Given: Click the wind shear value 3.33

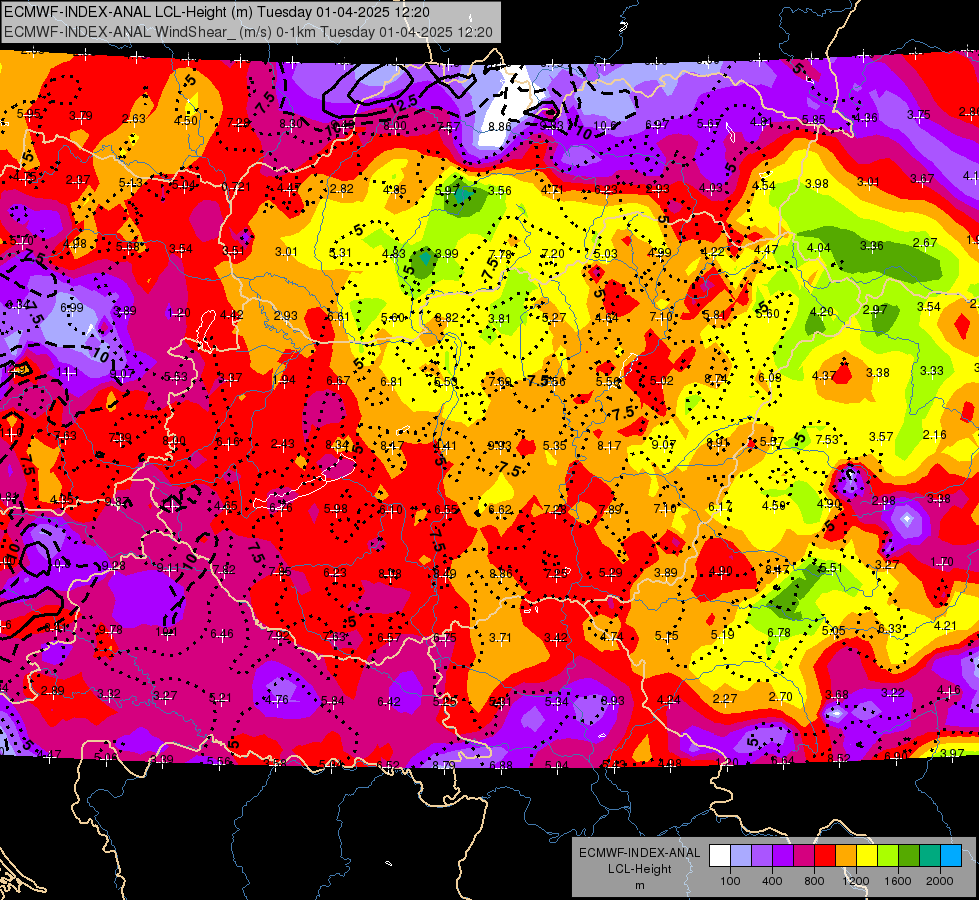Looking at the screenshot, I should [x=932, y=371].
